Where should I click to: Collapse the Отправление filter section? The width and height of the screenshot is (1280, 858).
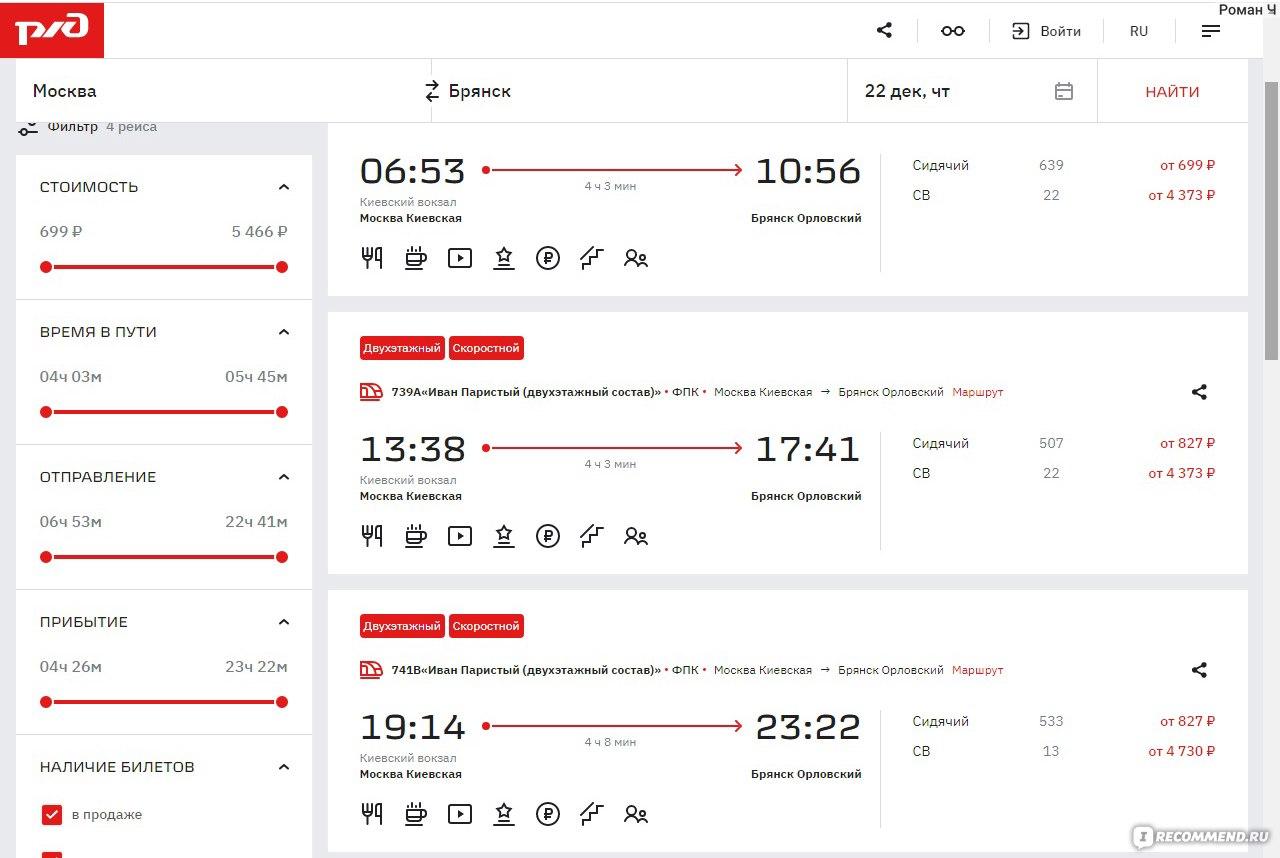tap(283, 477)
